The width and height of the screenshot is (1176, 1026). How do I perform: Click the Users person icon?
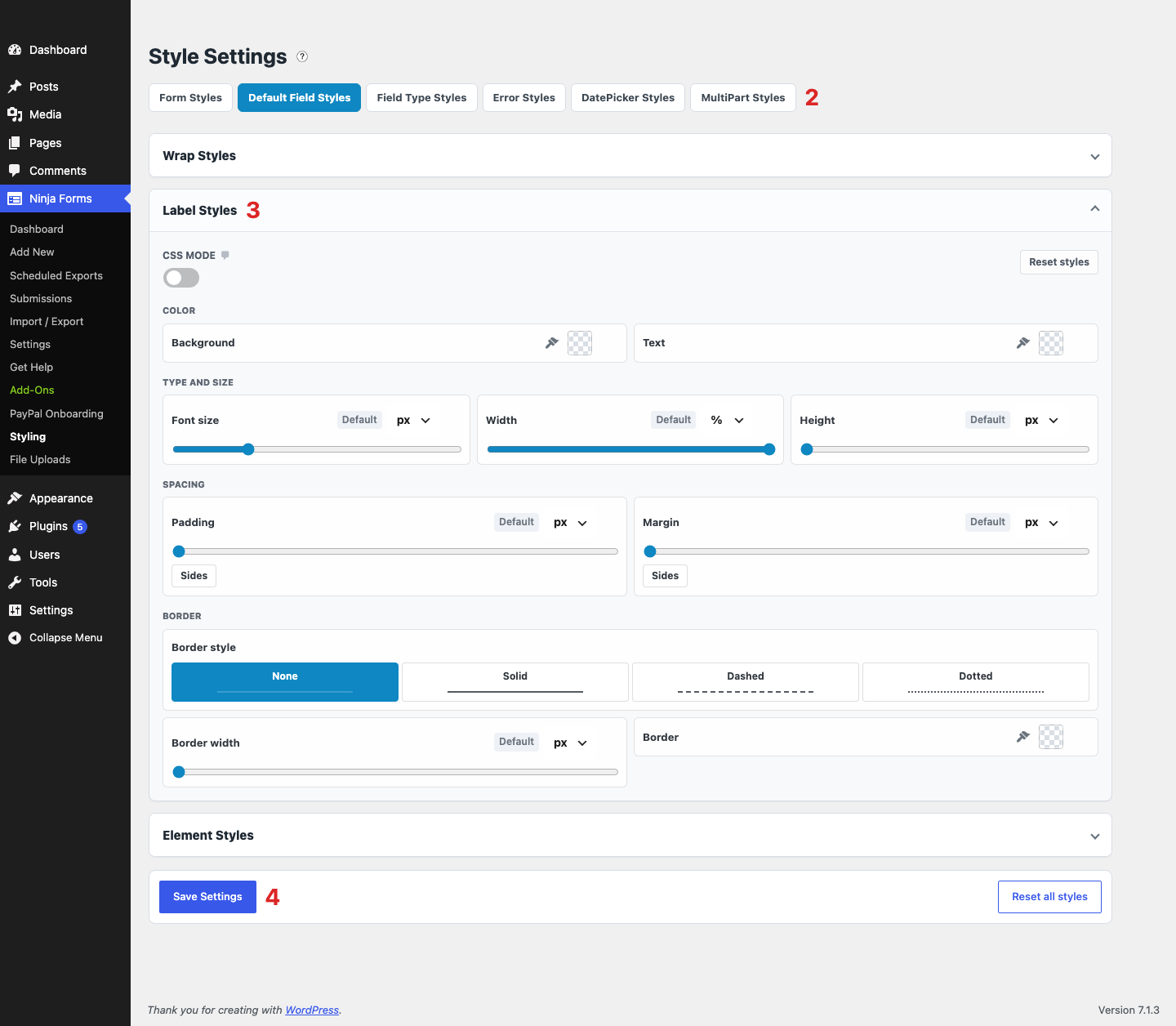click(x=15, y=555)
